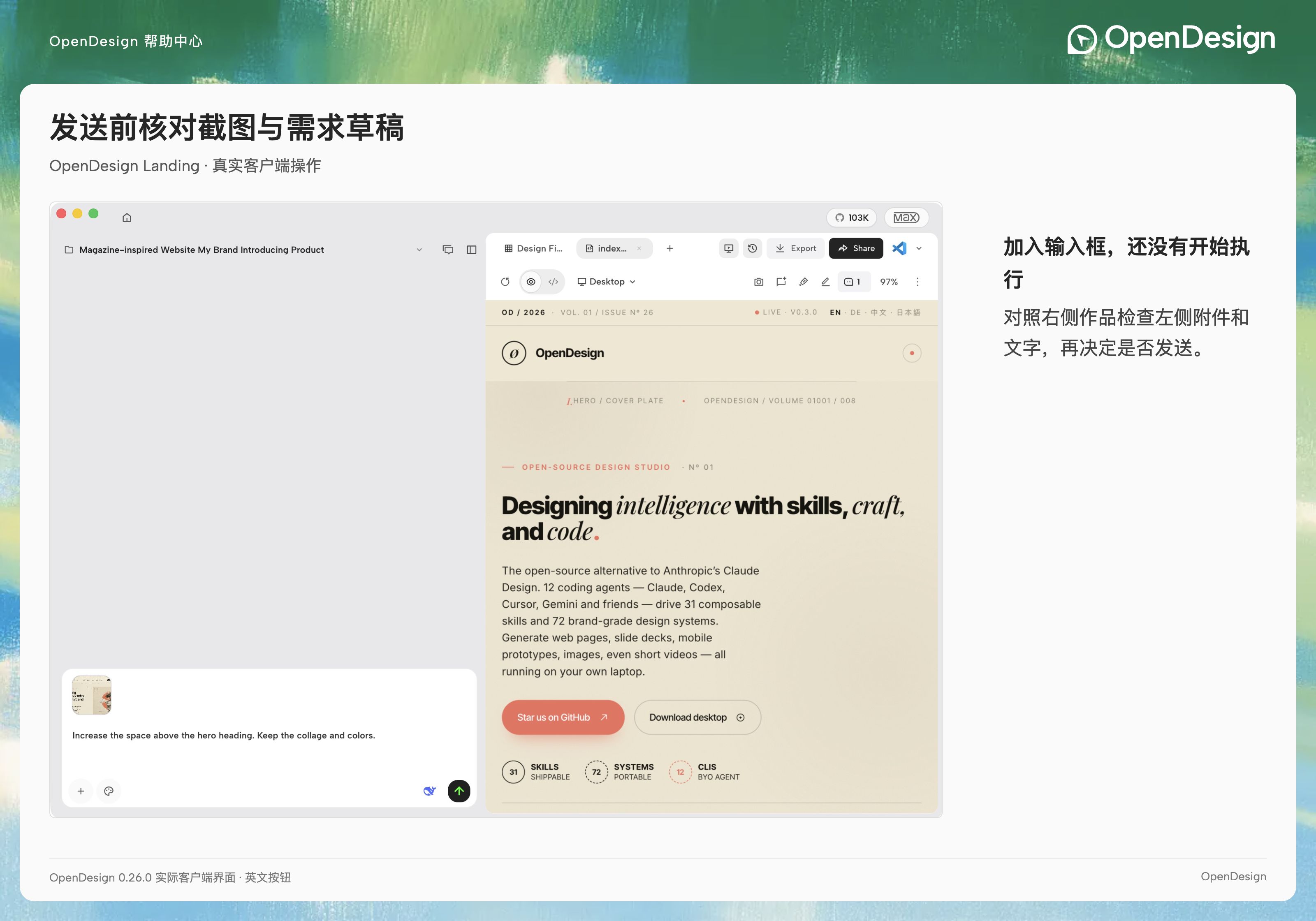Expand the project title dropdown chevron
Viewport: 1316px width, 921px height.
coord(419,249)
